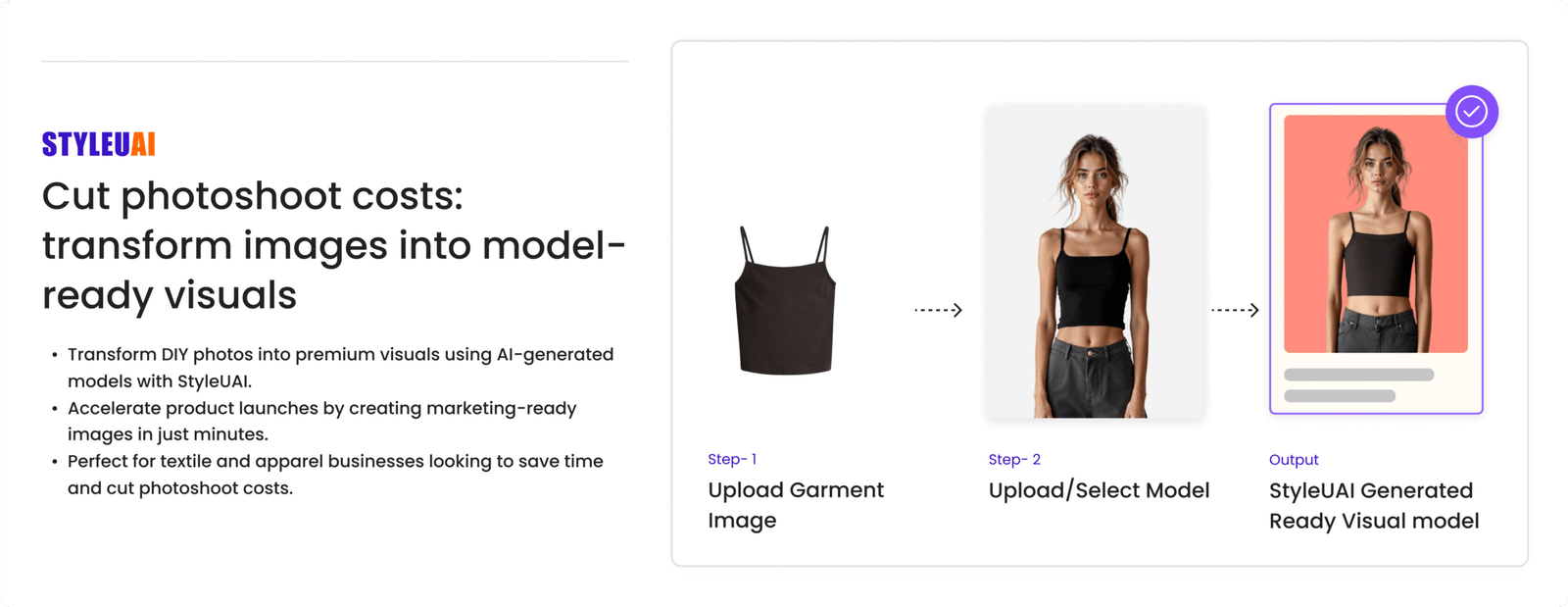Click the longer gray placeholder bar

[x=1359, y=375]
